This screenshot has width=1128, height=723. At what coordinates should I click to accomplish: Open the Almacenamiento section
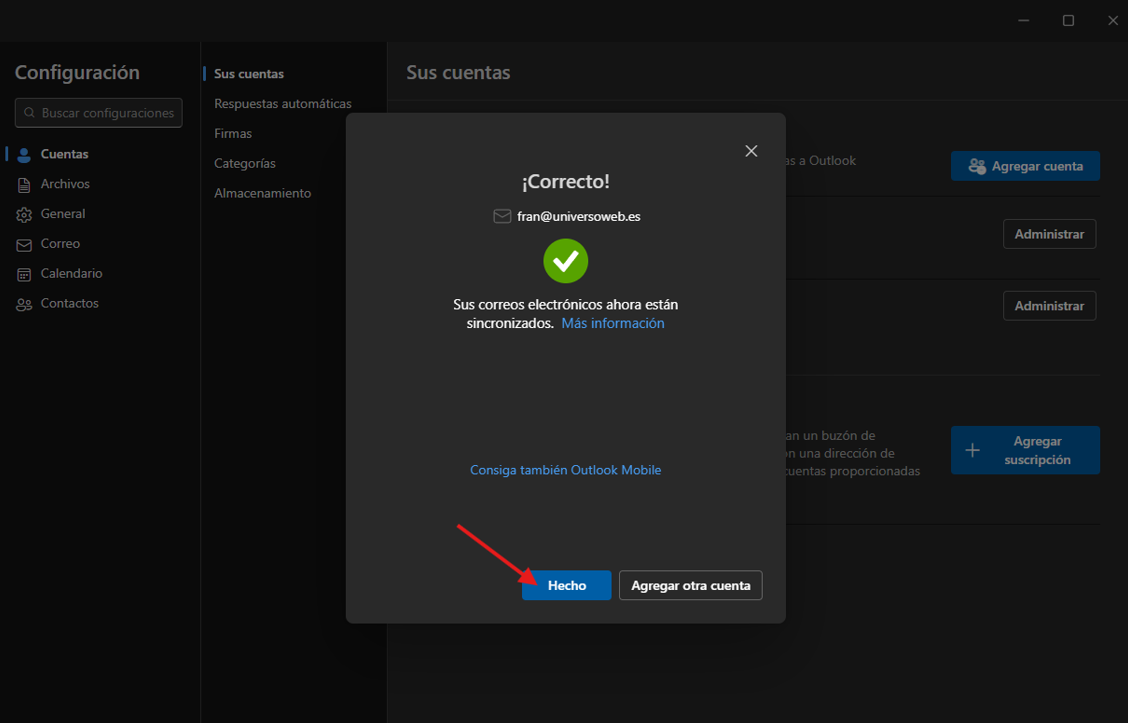(262, 193)
